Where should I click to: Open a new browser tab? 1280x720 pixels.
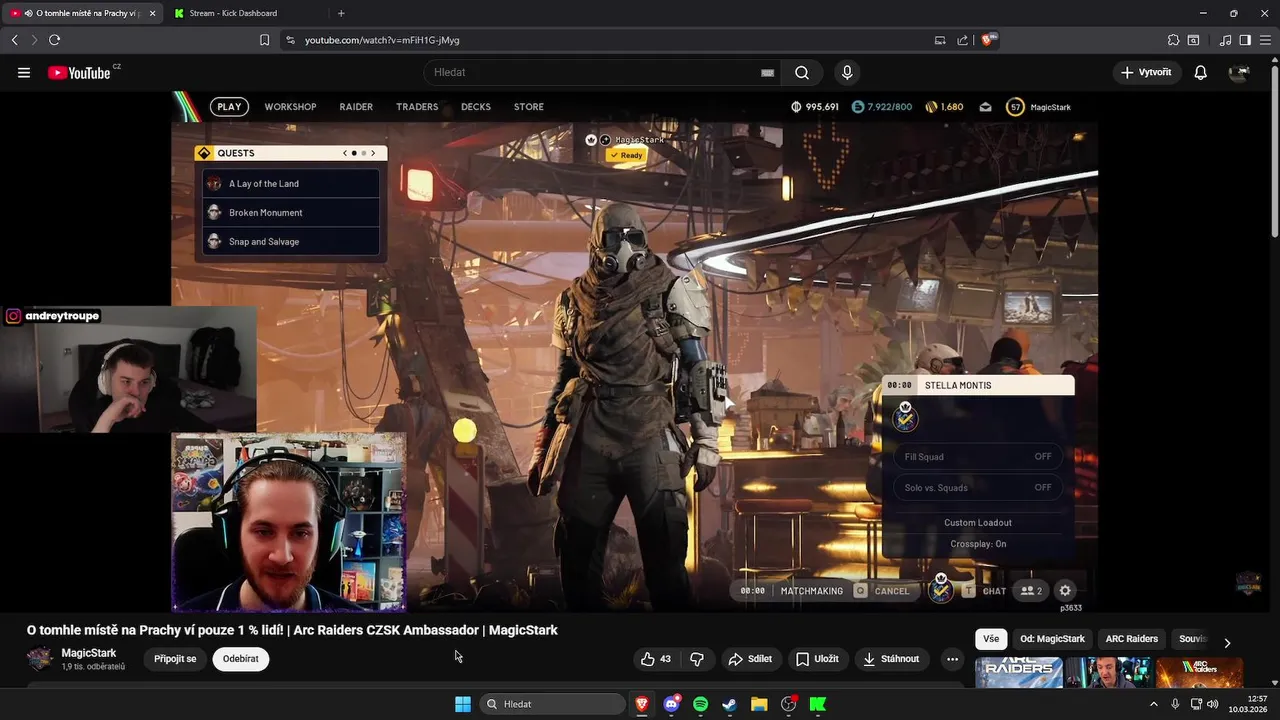pyautogui.click(x=341, y=13)
